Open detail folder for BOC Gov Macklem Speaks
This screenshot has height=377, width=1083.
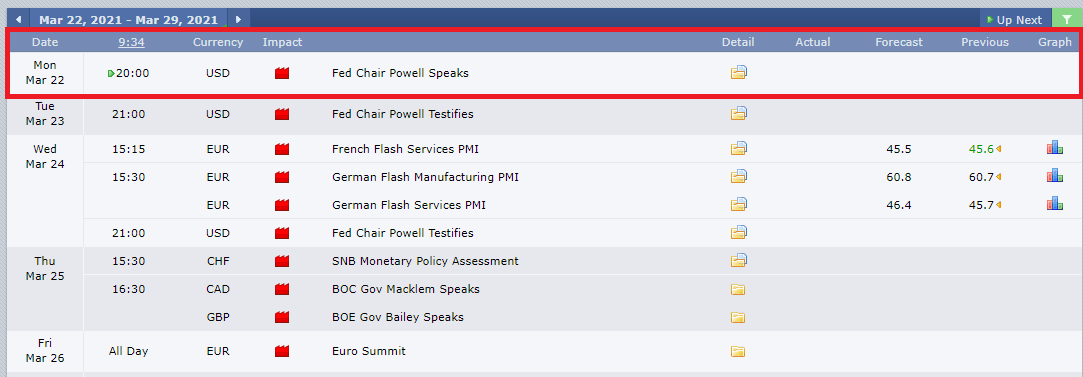[x=738, y=289]
